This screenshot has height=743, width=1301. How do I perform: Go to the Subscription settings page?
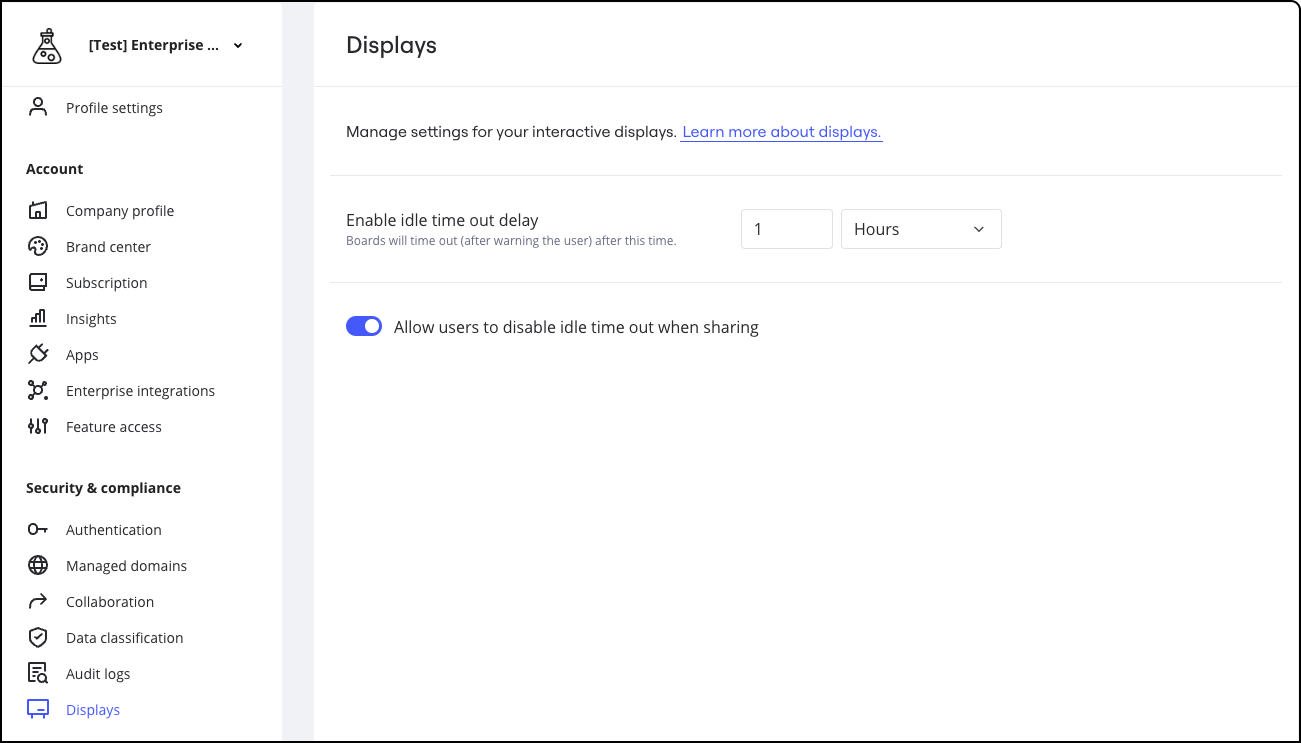pos(106,283)
